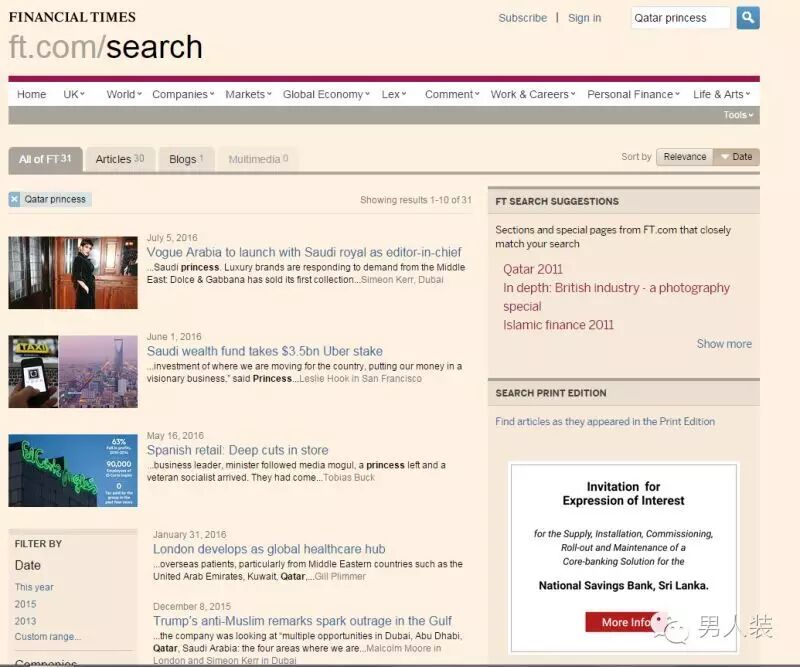Expand the Life & Arts menu
800x667 pixels.
(721, 94)
